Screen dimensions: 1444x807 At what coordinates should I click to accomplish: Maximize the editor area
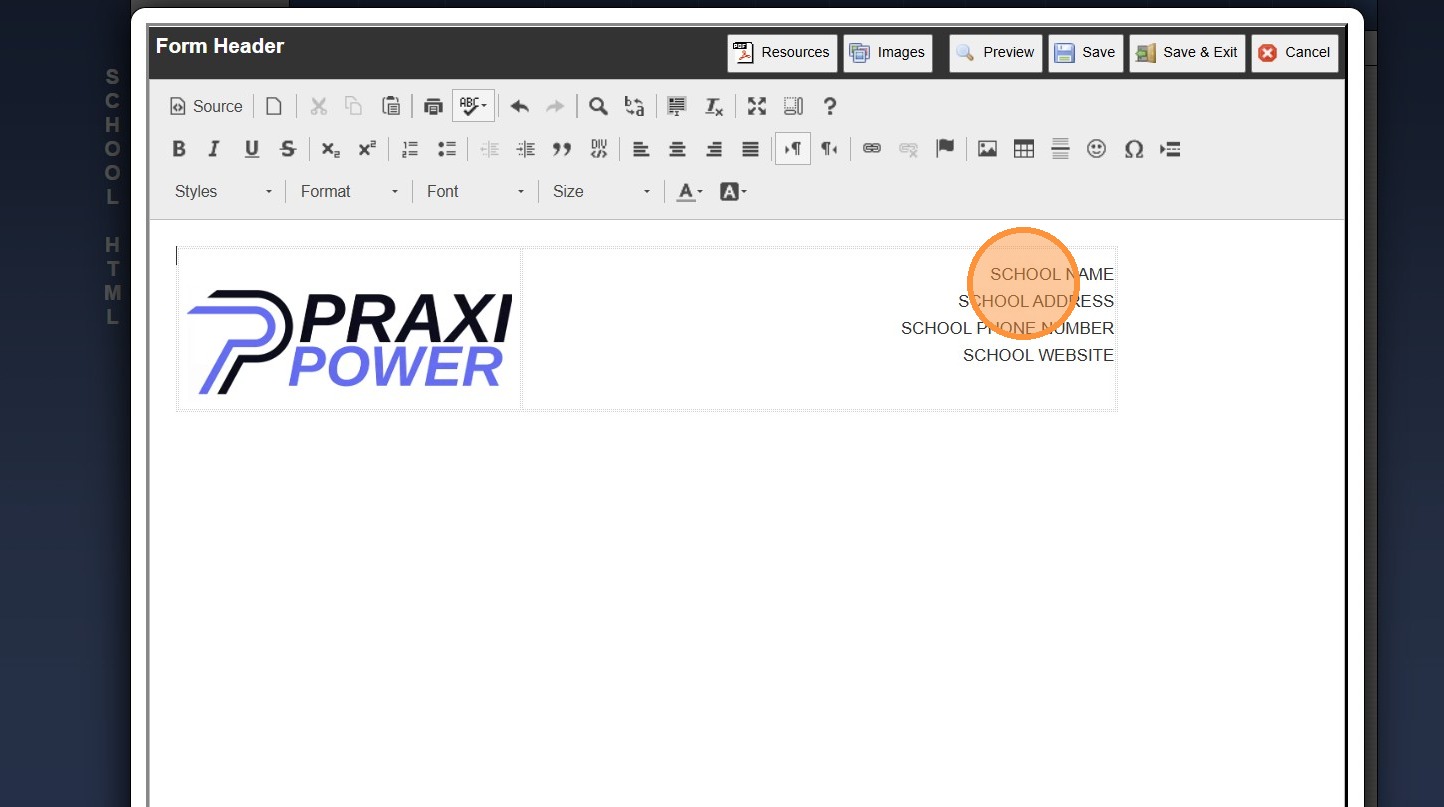click(x=757, y=106)
